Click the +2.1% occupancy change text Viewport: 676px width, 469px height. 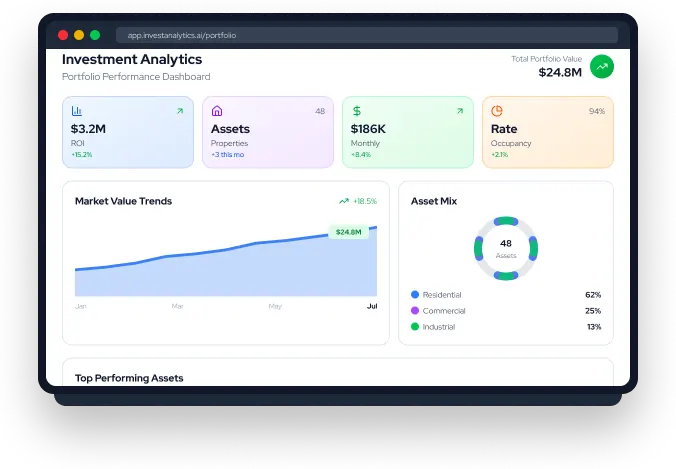click(500, 154)
